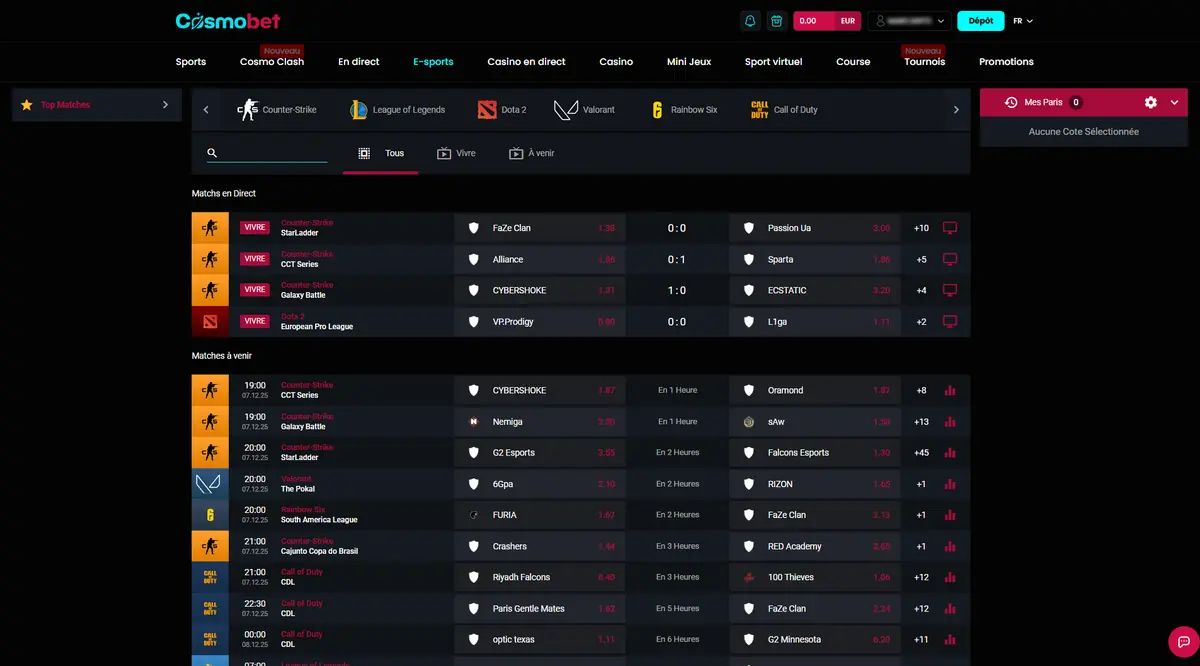
Task: Open the Sports menu
Action: coord(191,61)
